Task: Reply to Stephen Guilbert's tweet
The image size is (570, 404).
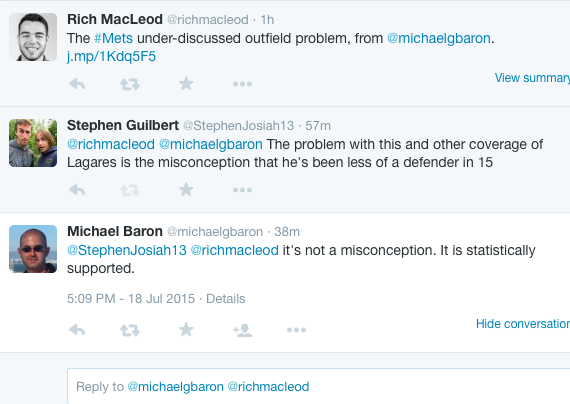Action: coord(77,190)
